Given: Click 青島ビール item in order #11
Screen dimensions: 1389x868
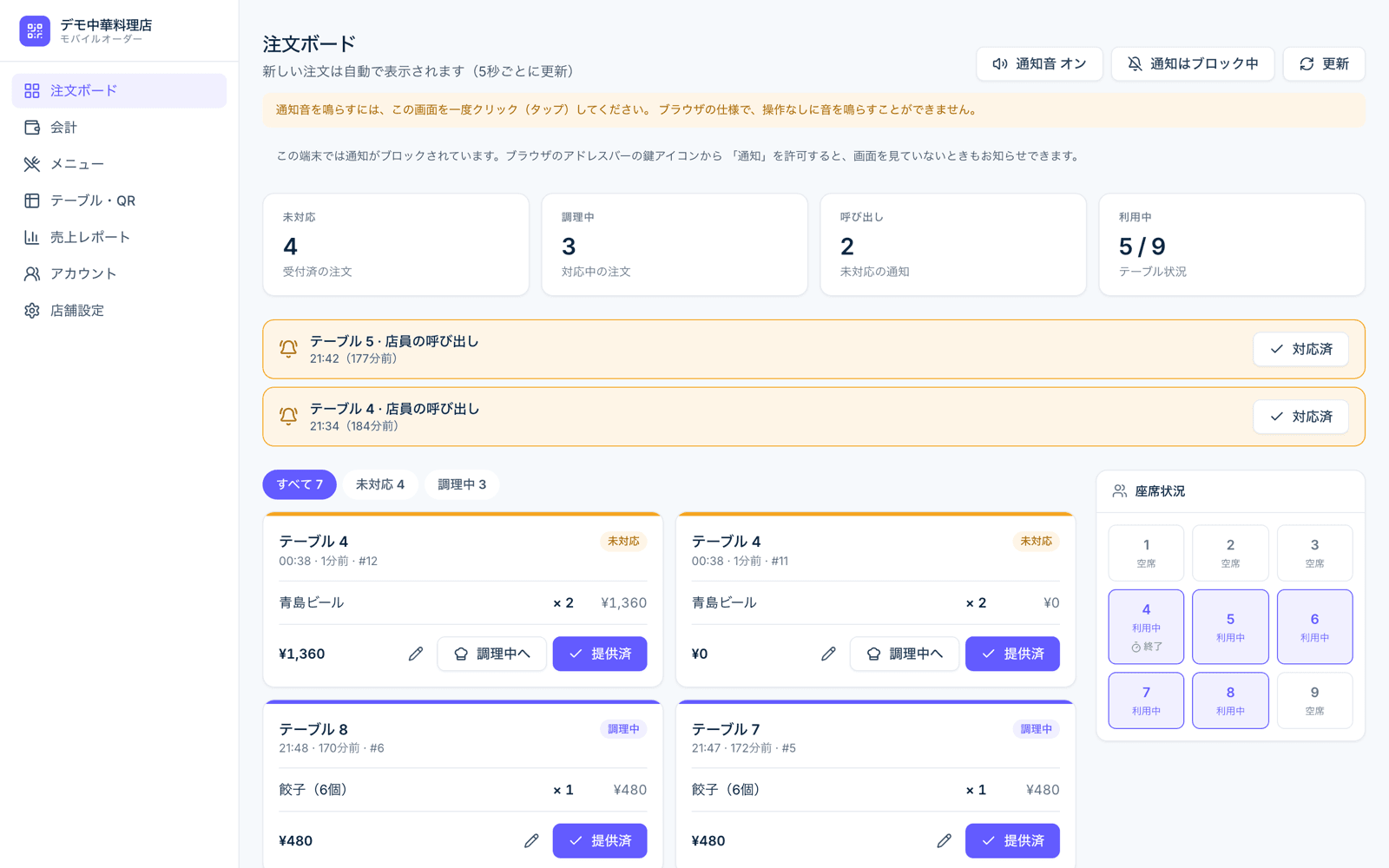Looking at the screenshot, I should 724,602.
